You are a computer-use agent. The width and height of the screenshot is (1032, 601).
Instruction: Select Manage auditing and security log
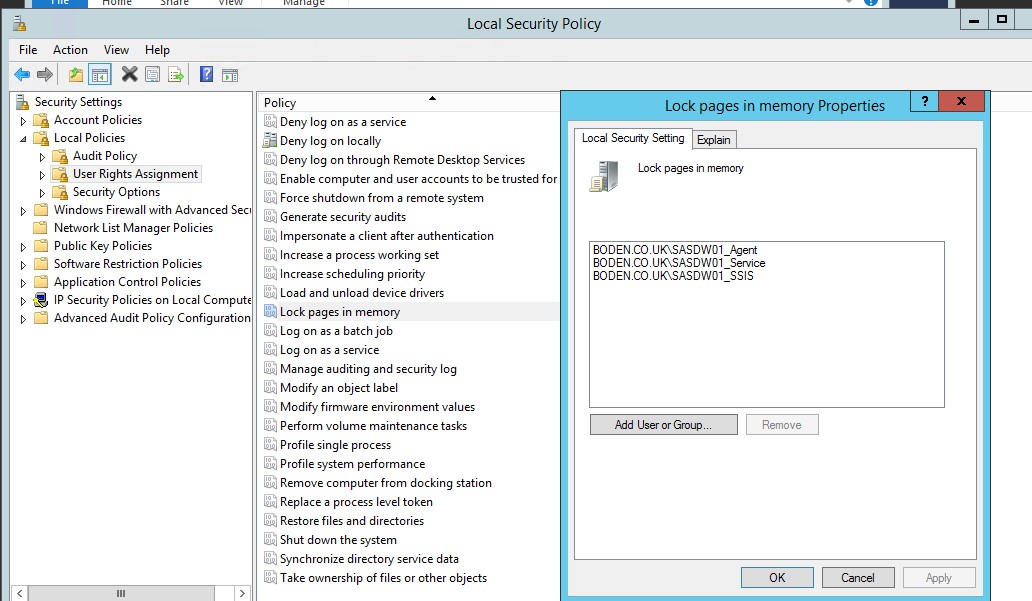click(x=368, y=369)
